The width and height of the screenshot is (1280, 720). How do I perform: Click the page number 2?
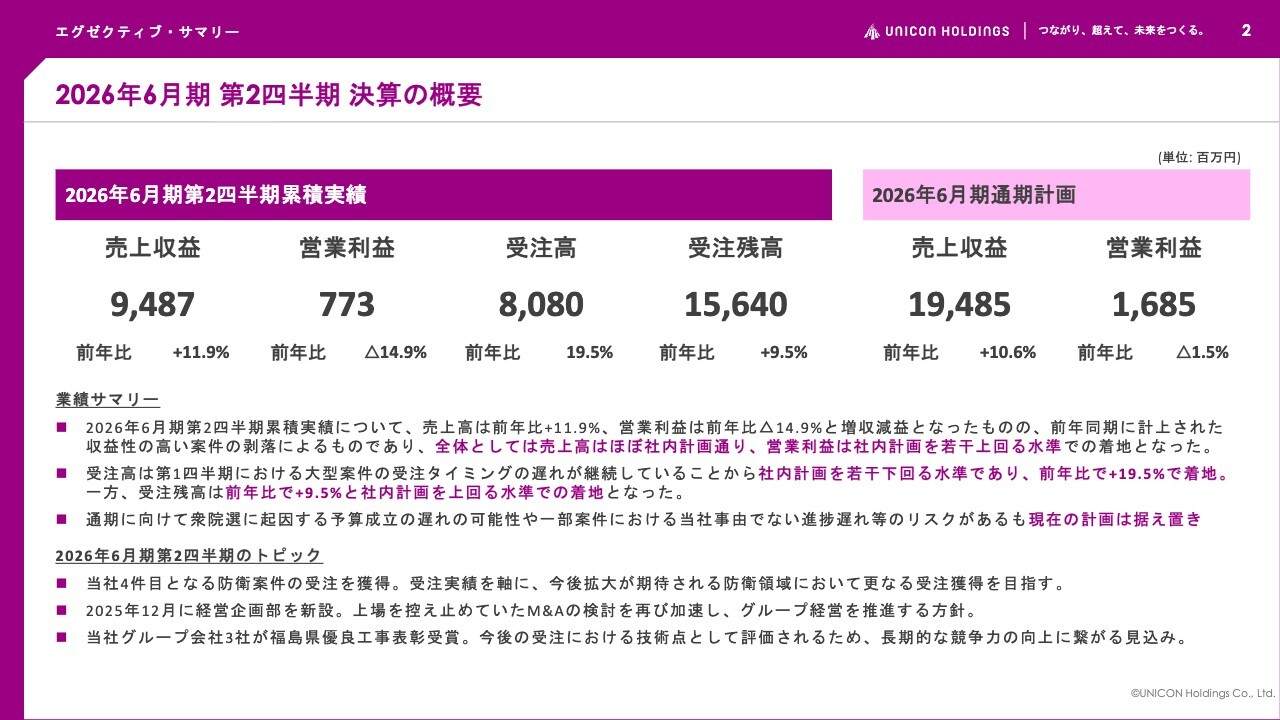point(1245,31)
